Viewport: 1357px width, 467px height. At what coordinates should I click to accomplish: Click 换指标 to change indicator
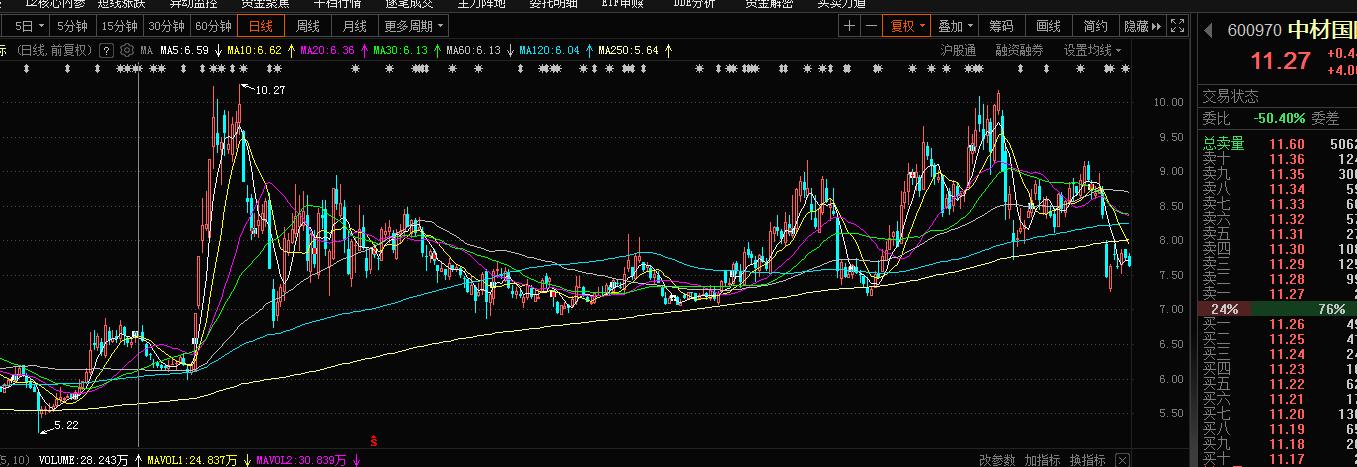[1087, 460]
